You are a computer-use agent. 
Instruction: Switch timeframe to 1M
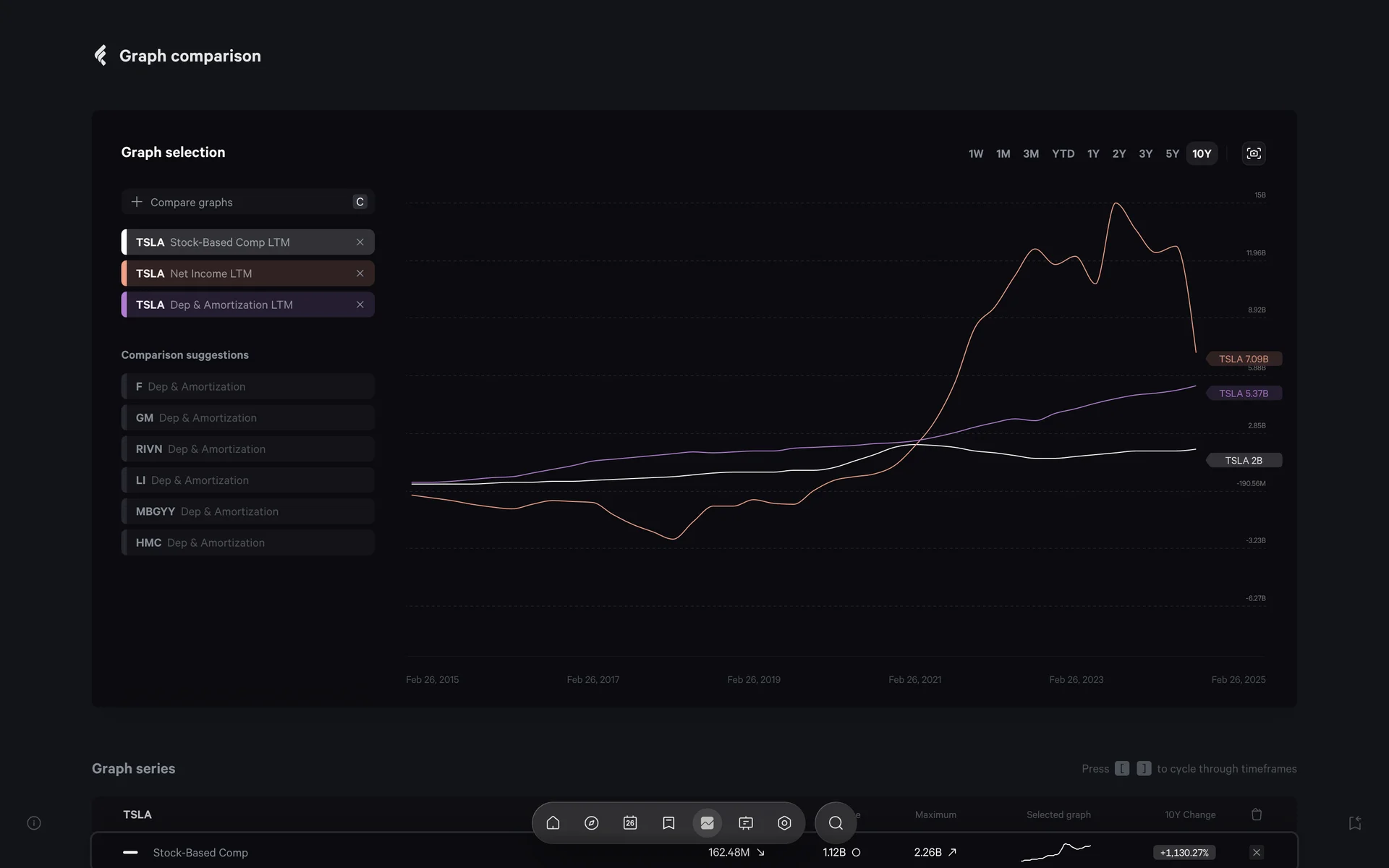pos(1003,153)
